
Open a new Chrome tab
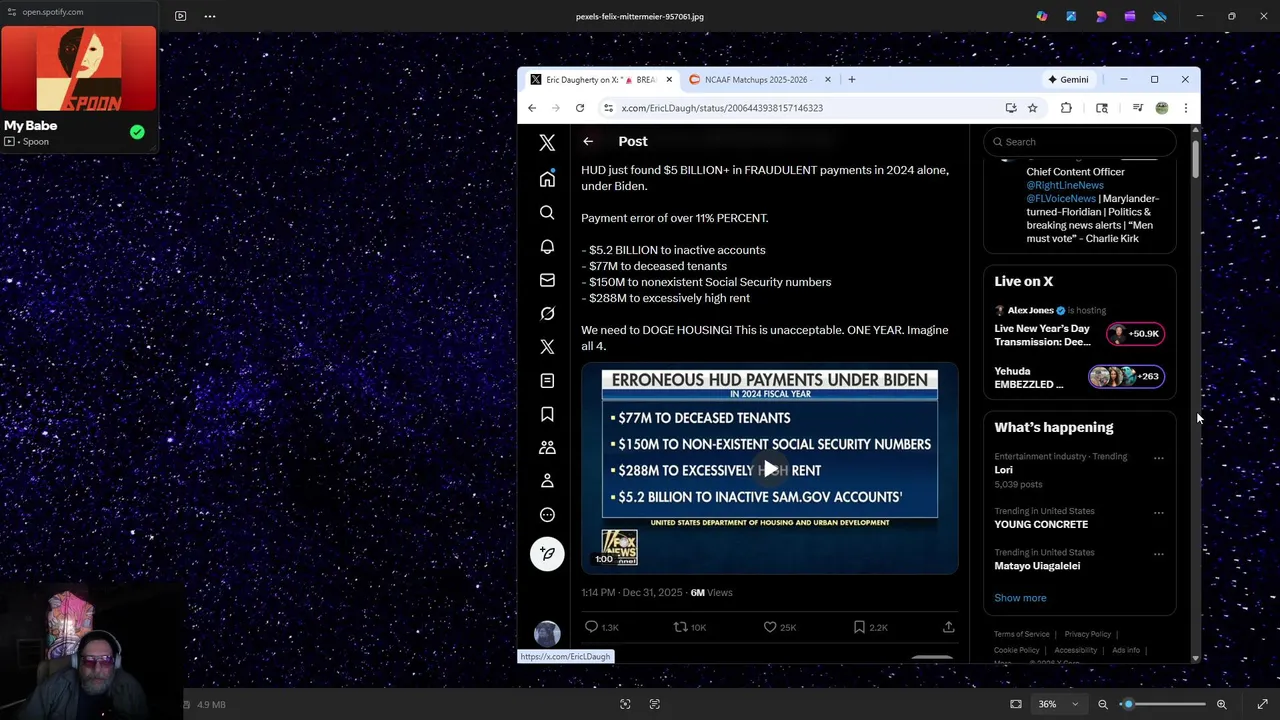[x=852, y=80]
